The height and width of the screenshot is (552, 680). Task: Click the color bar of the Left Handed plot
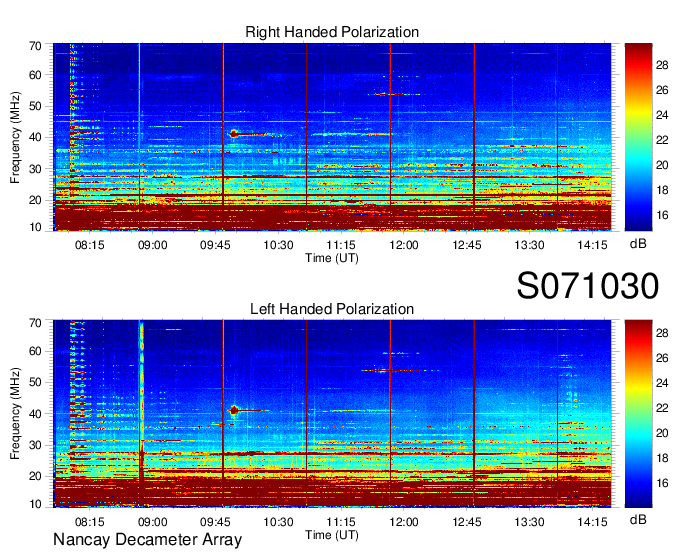[638, 414]
